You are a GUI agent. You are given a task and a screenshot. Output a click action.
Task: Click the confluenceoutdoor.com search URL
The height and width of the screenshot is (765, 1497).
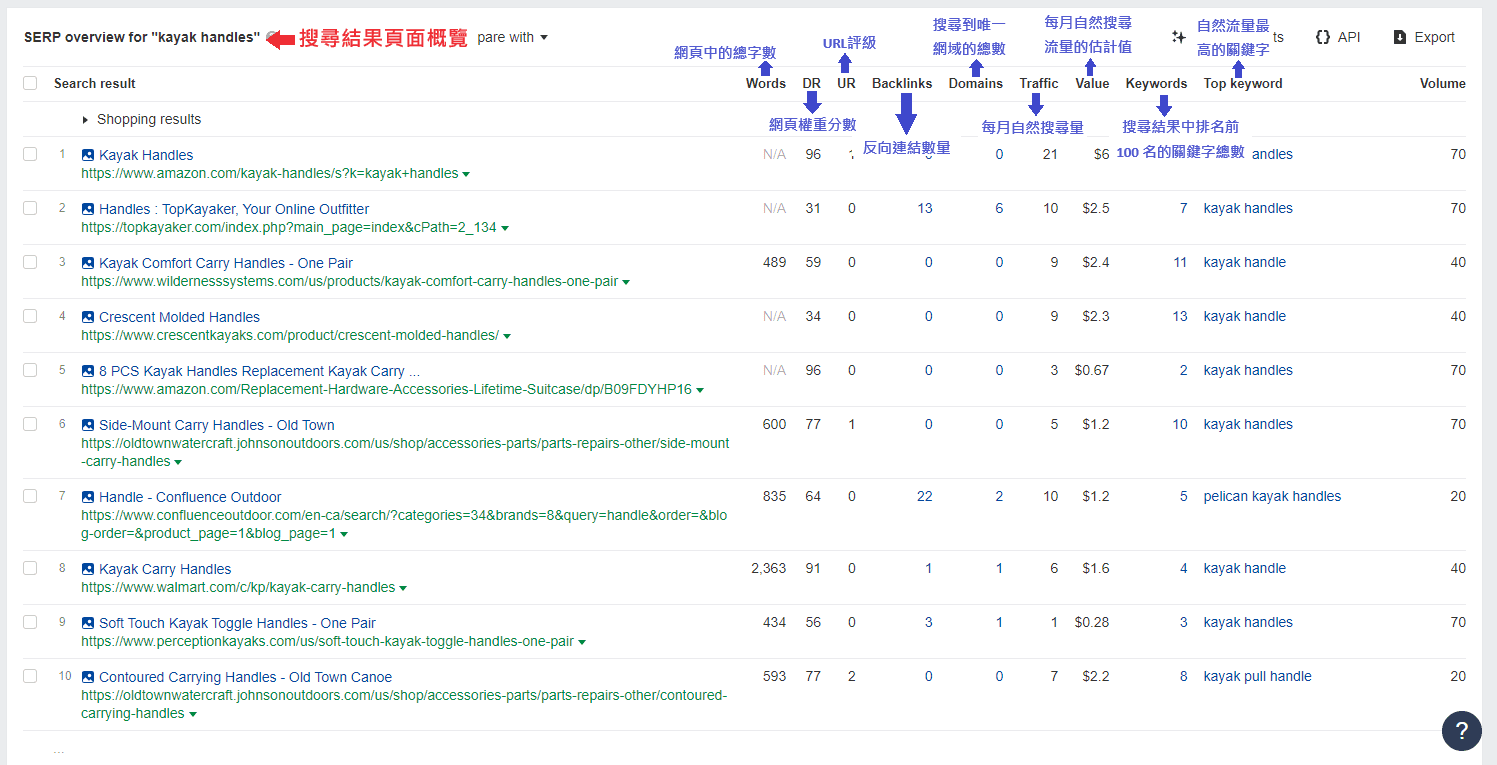click(404, 524)
